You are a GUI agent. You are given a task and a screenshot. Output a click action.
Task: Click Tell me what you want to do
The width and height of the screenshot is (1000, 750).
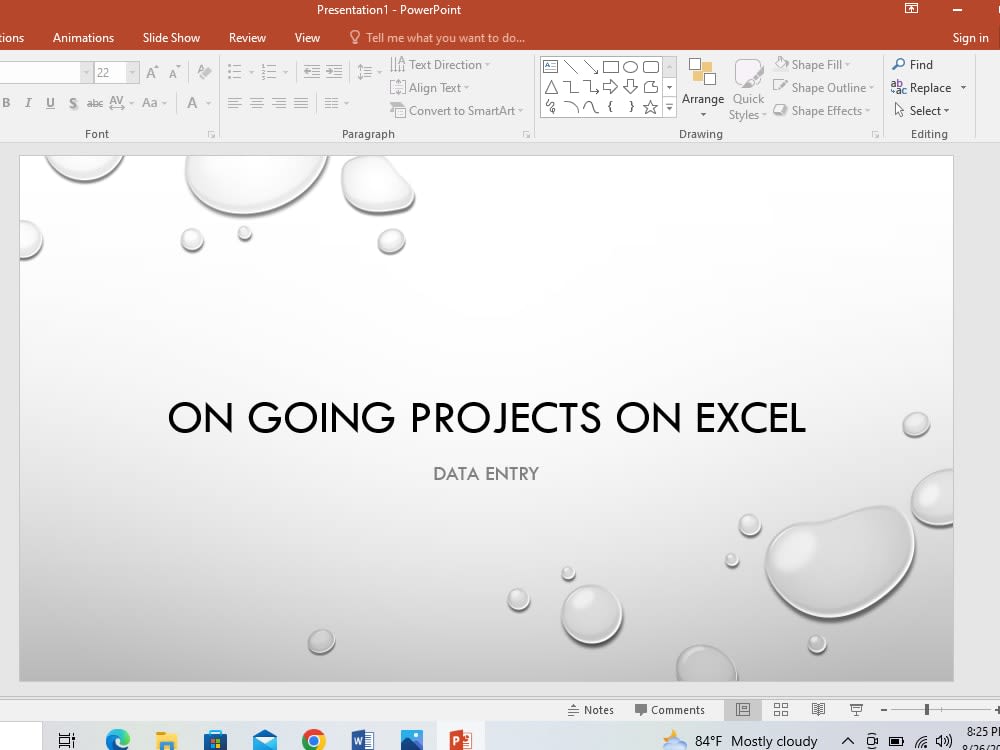pos(438,38)
